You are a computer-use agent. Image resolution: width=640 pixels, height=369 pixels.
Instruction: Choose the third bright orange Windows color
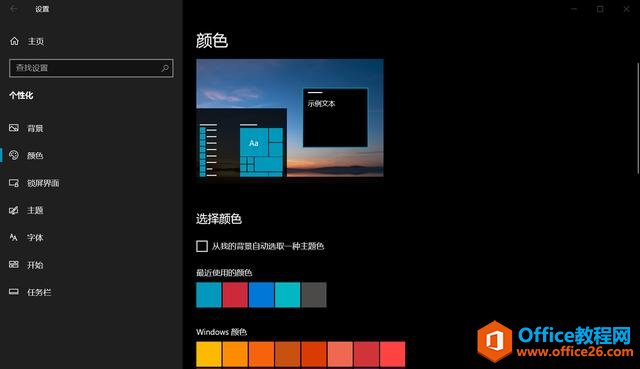(261, 354)
